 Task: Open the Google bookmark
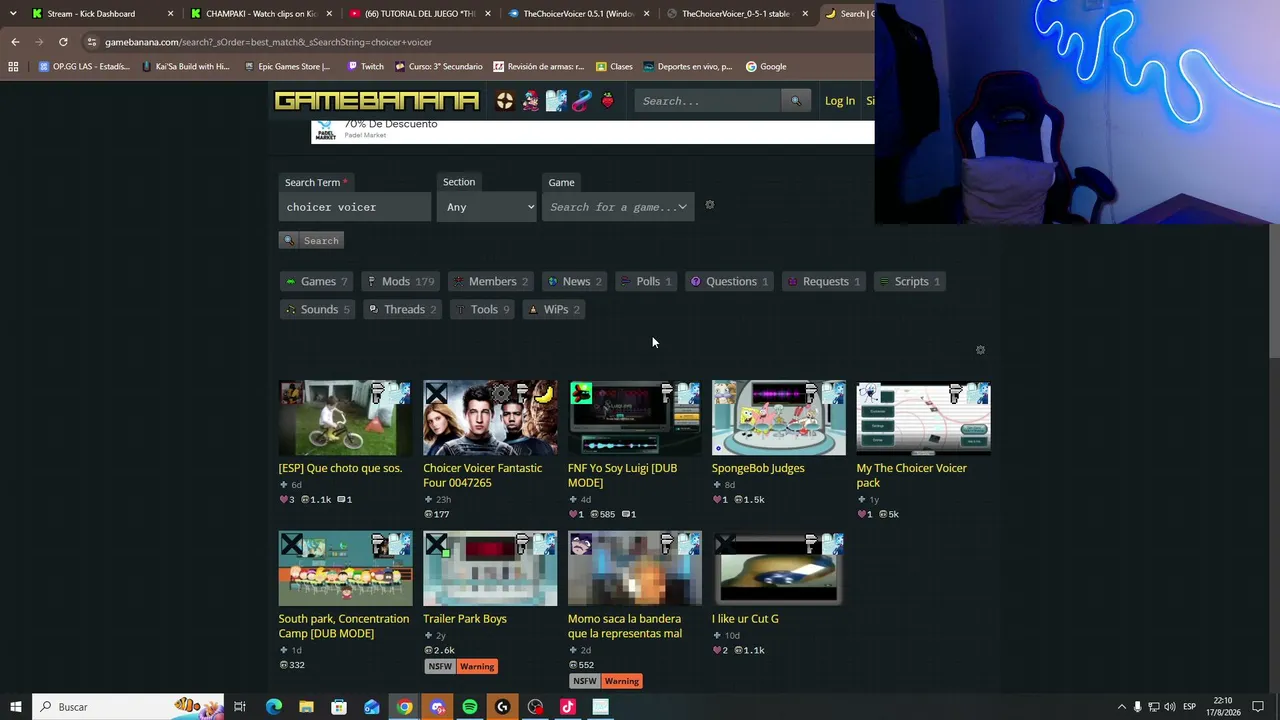pos(766,67)
